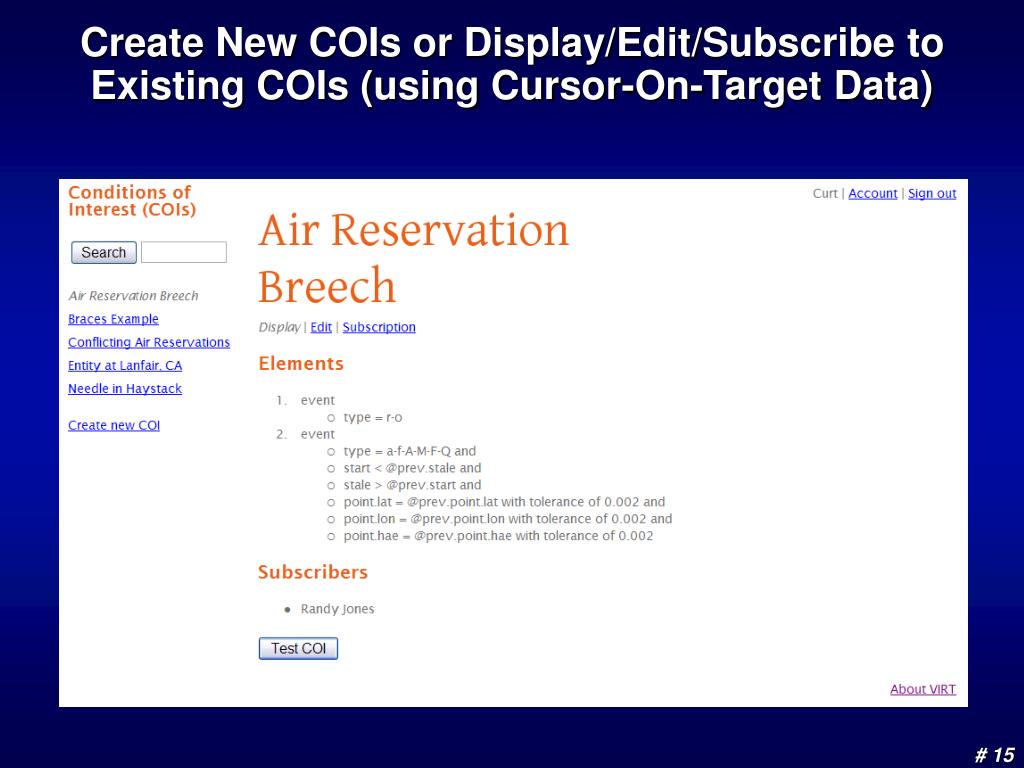This screenshot has width=1024, height=768.
Task: Click 'type = a-f-A-M-F-Q and' condition
Action: pos(409,451)
